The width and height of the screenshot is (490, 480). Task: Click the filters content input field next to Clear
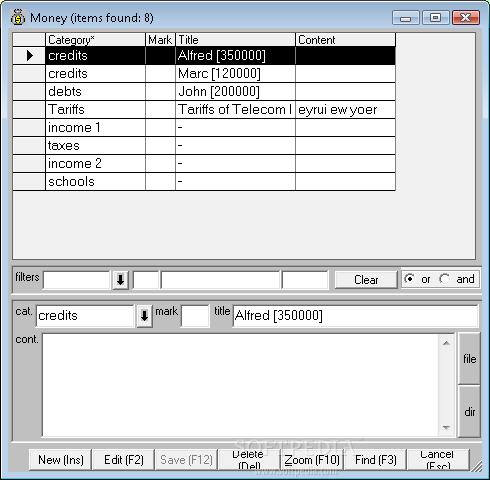(305, 280)
